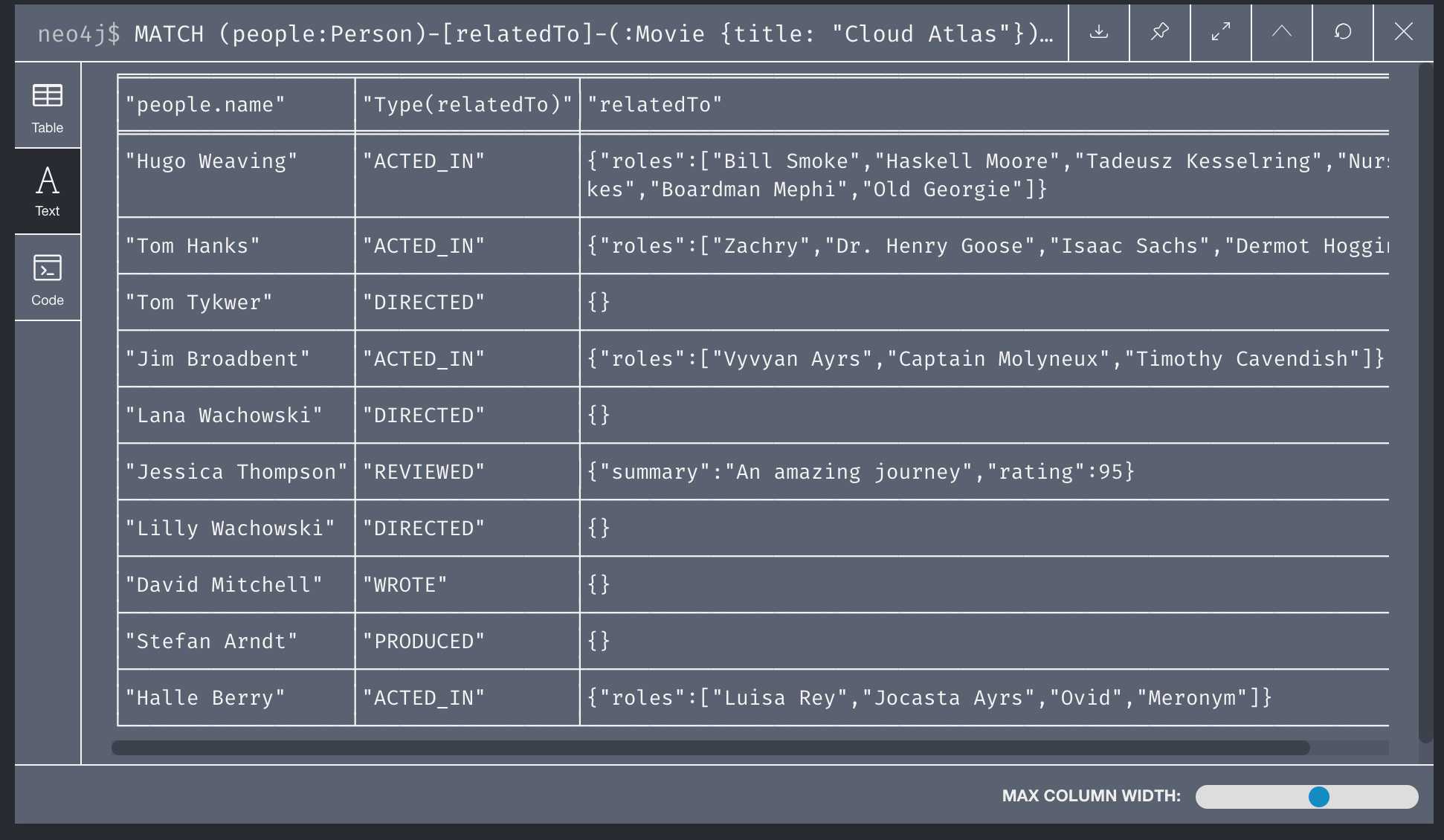
Task: Switch to the Text display mode
Action: [x=46, y=190]
